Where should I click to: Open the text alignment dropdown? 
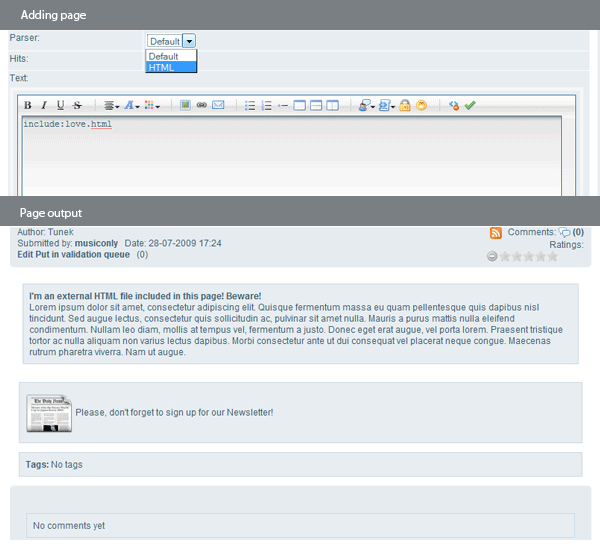point(112,105)
